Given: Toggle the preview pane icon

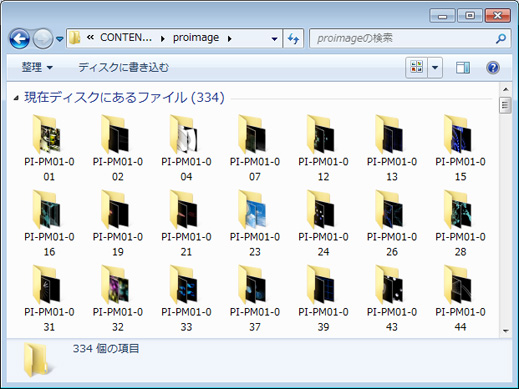Looking at the screenshot, I should (x=463, y=68).
